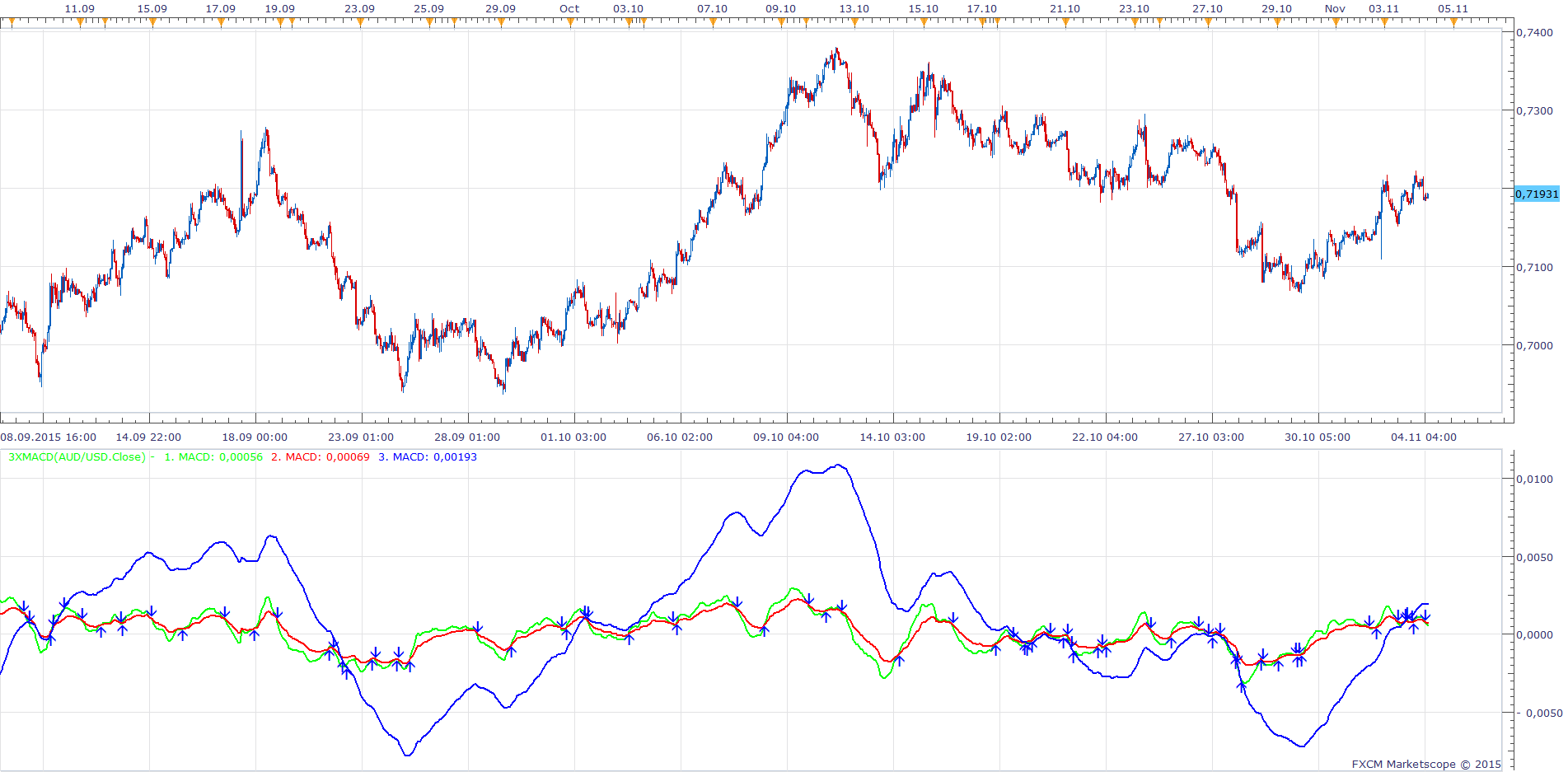This screenshot has width=1568, height=772.
Task: Click the 18.09 00:00 time label
Action: [255, 437]
